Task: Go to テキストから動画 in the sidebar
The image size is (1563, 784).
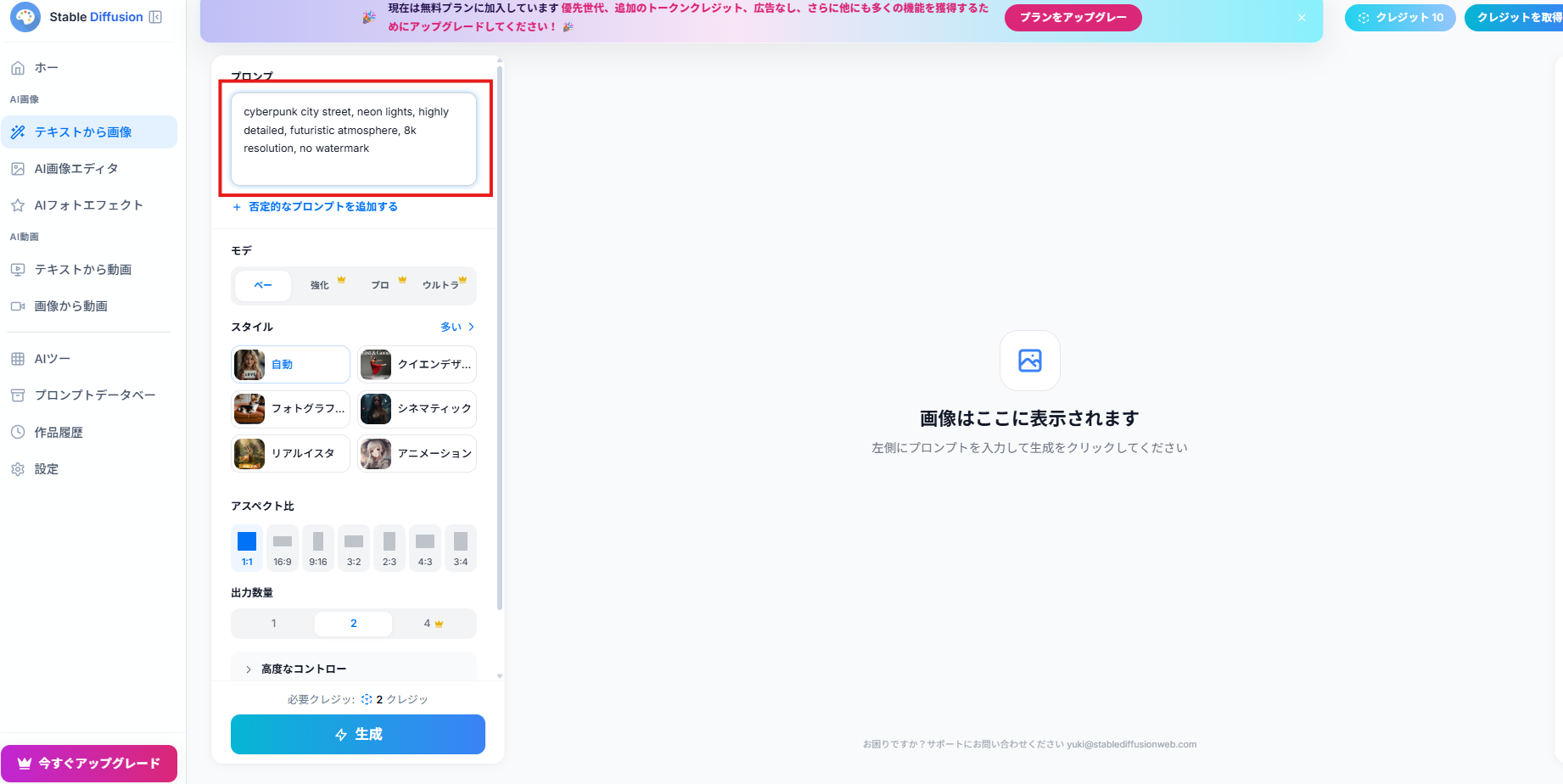Action: coord(82,270)
